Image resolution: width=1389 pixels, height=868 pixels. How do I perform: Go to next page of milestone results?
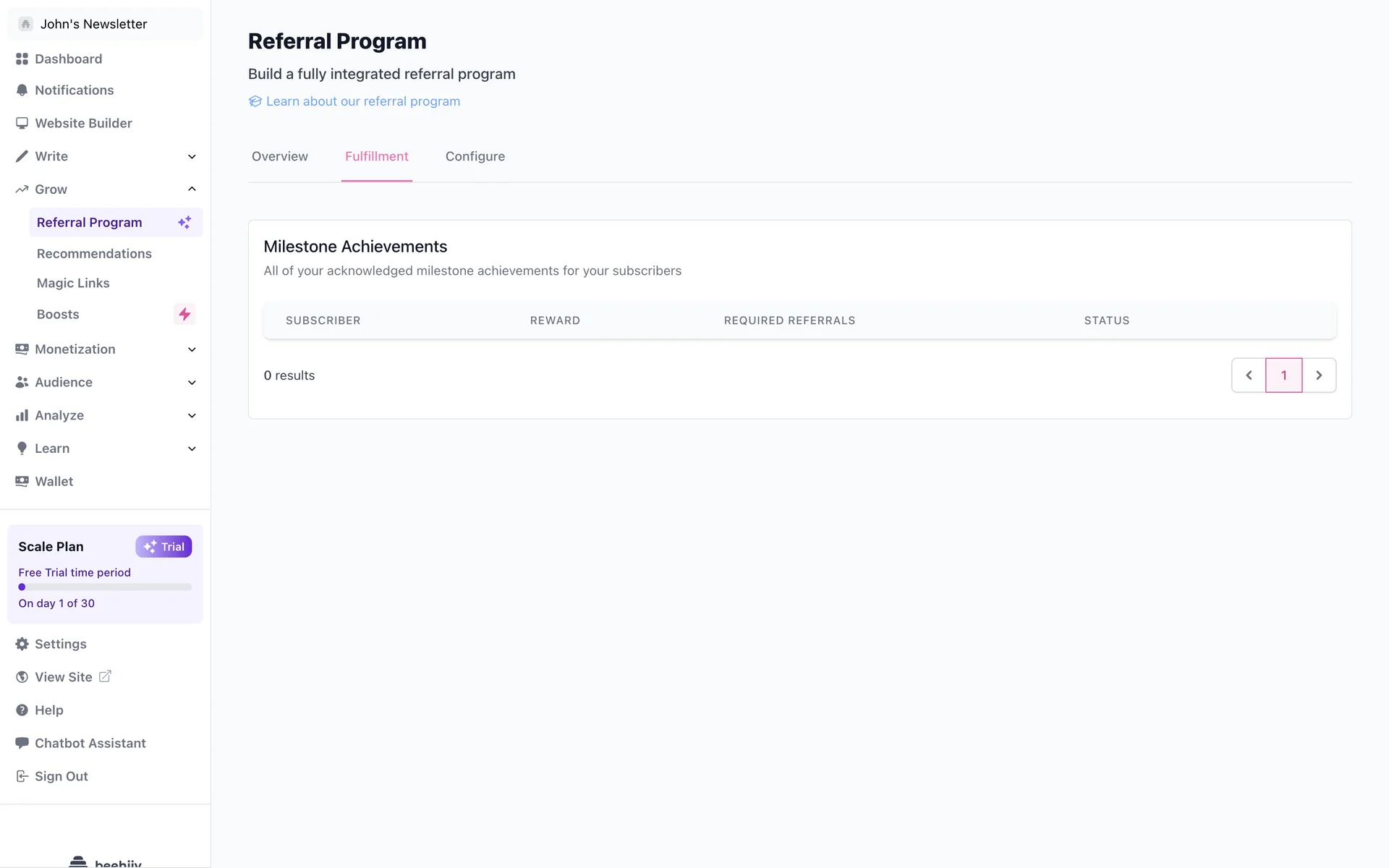1319,375
